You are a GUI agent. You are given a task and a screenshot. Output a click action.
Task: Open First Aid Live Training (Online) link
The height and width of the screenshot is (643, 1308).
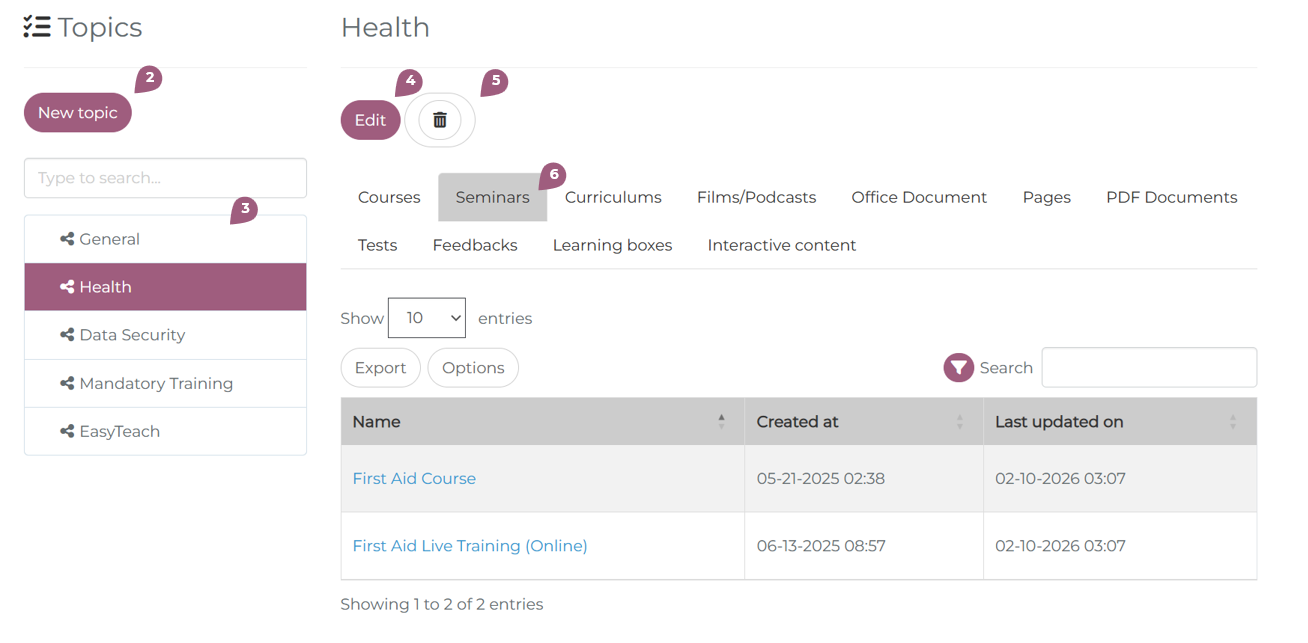pyautogui.click(x=470, y=546)
